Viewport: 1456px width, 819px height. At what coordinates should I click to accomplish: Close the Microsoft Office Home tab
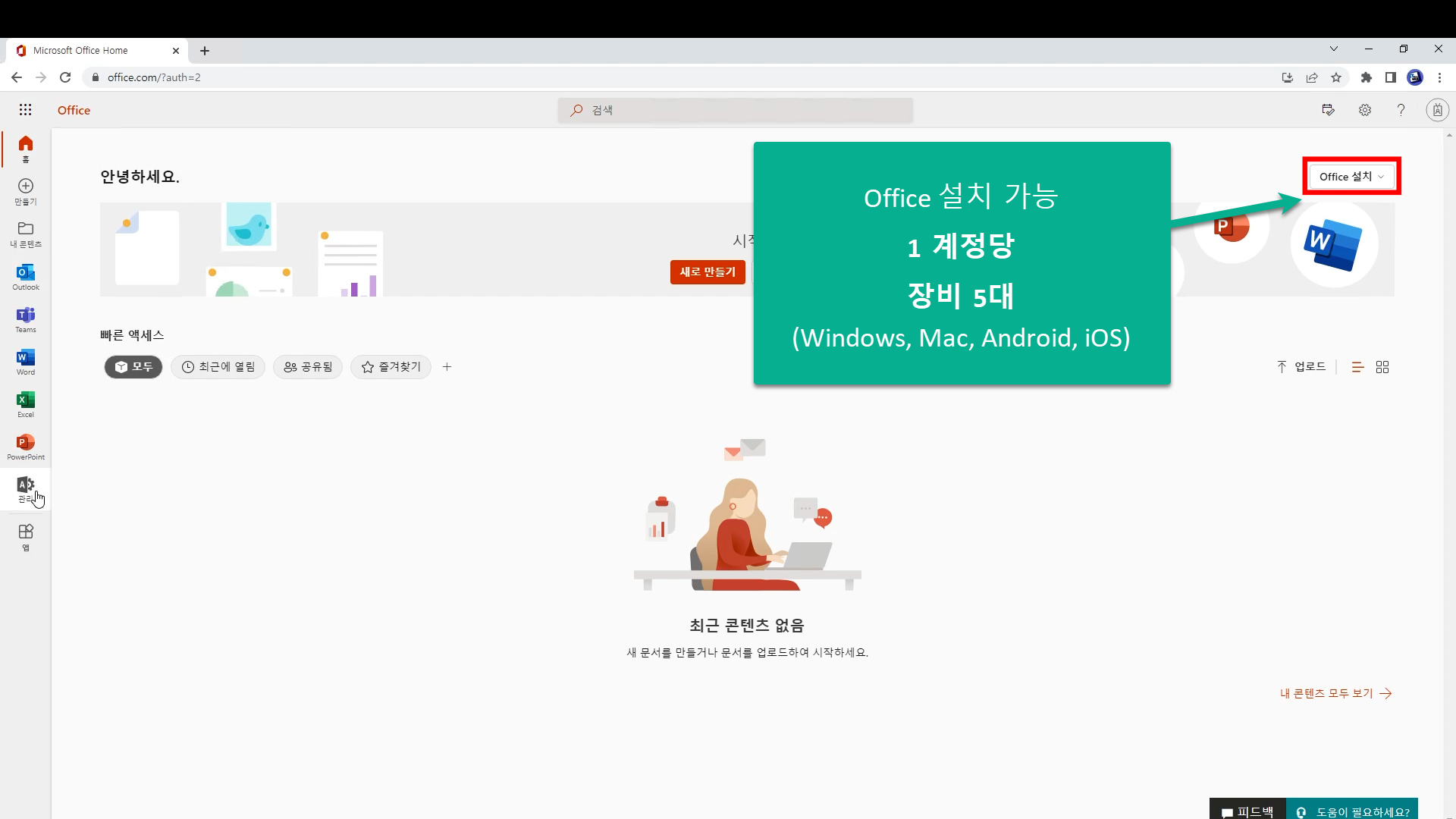coord(176,51)
